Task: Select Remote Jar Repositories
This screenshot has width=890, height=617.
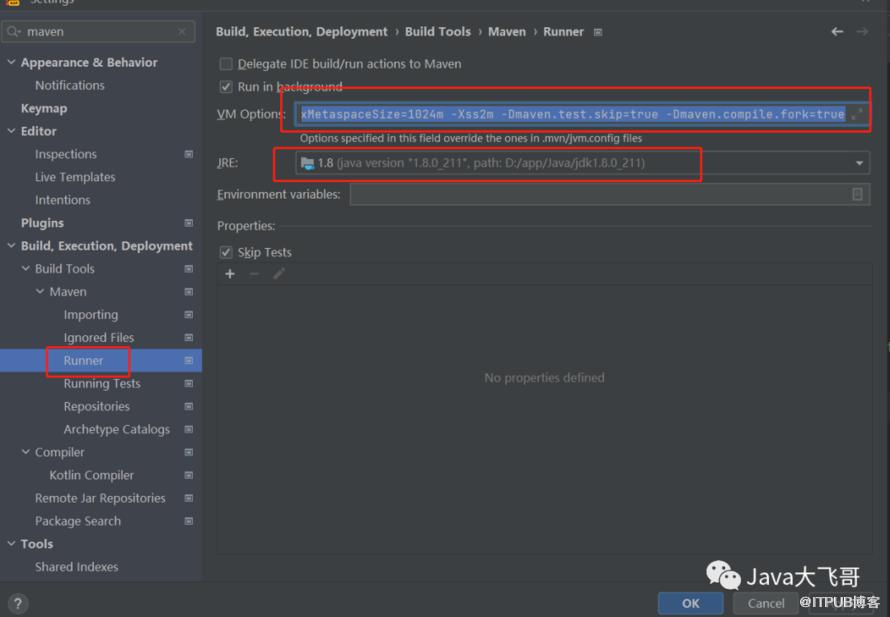Action: point(100,498)
